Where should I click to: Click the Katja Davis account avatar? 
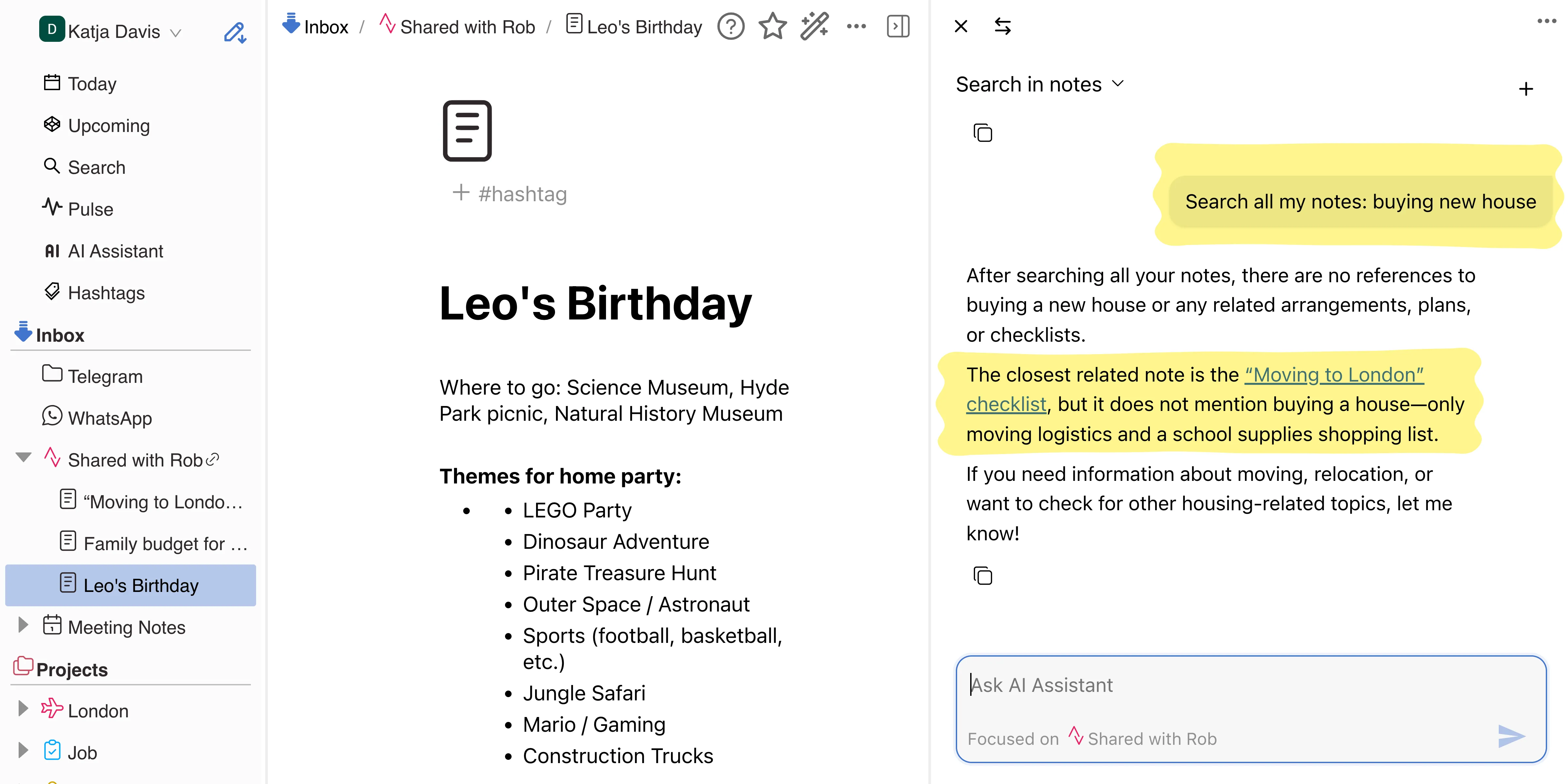click(x=52, y=29)
